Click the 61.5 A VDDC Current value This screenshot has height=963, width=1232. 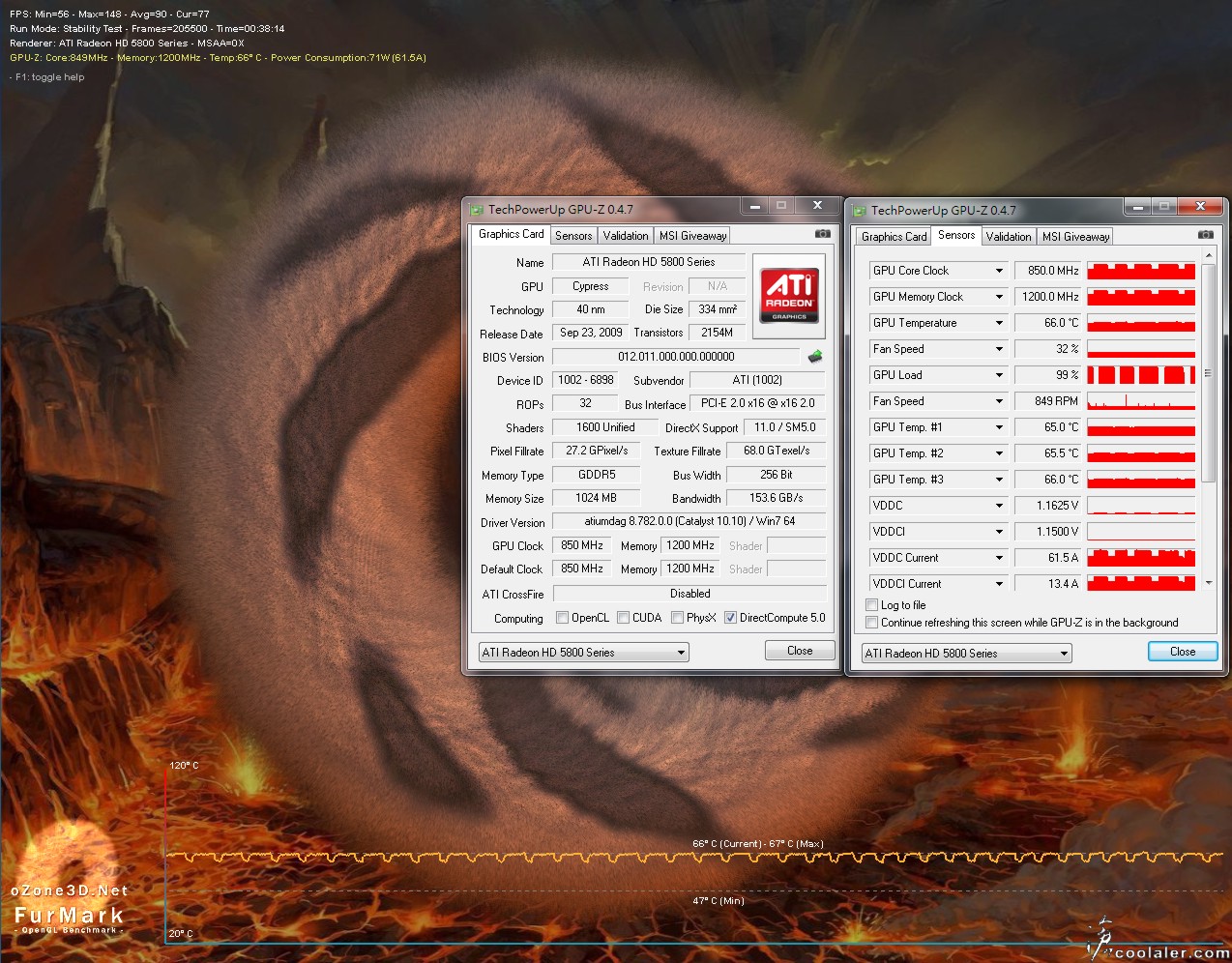tap(1047, 558)
